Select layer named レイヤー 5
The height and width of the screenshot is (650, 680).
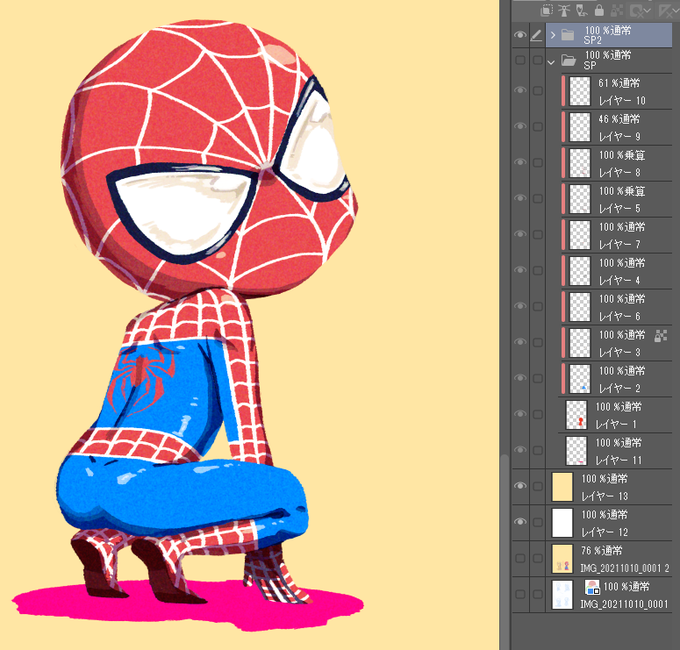[620, 209]
